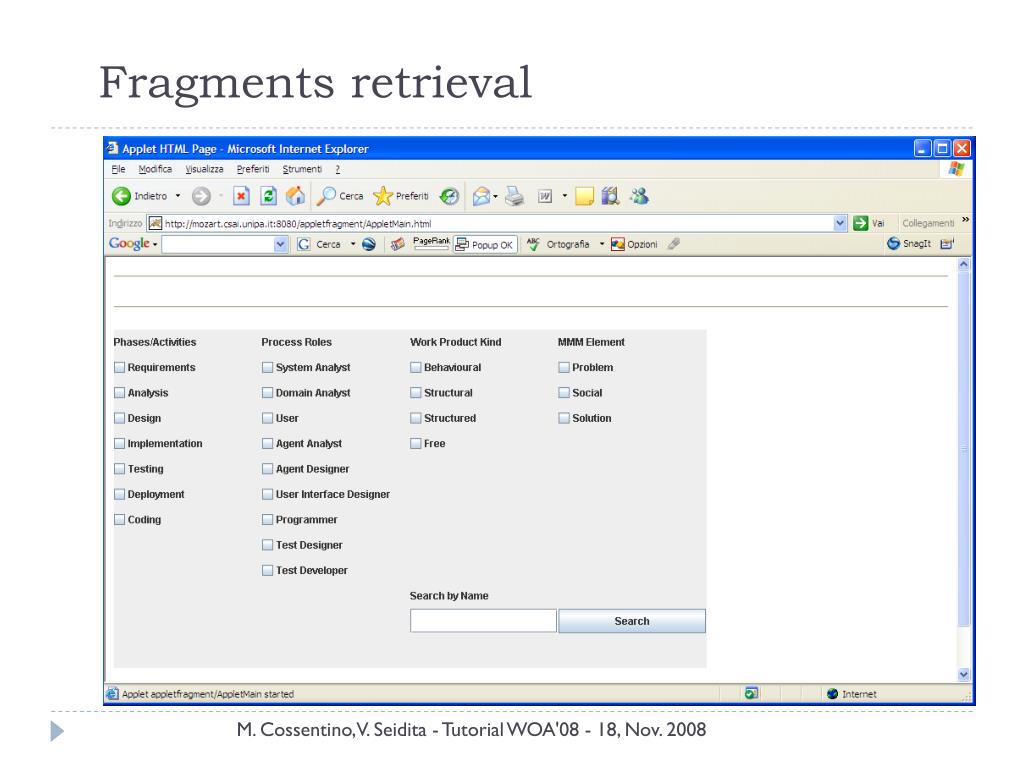Click the Search button
This screenshot has width=1024, height=768.
tap(632, 621)
